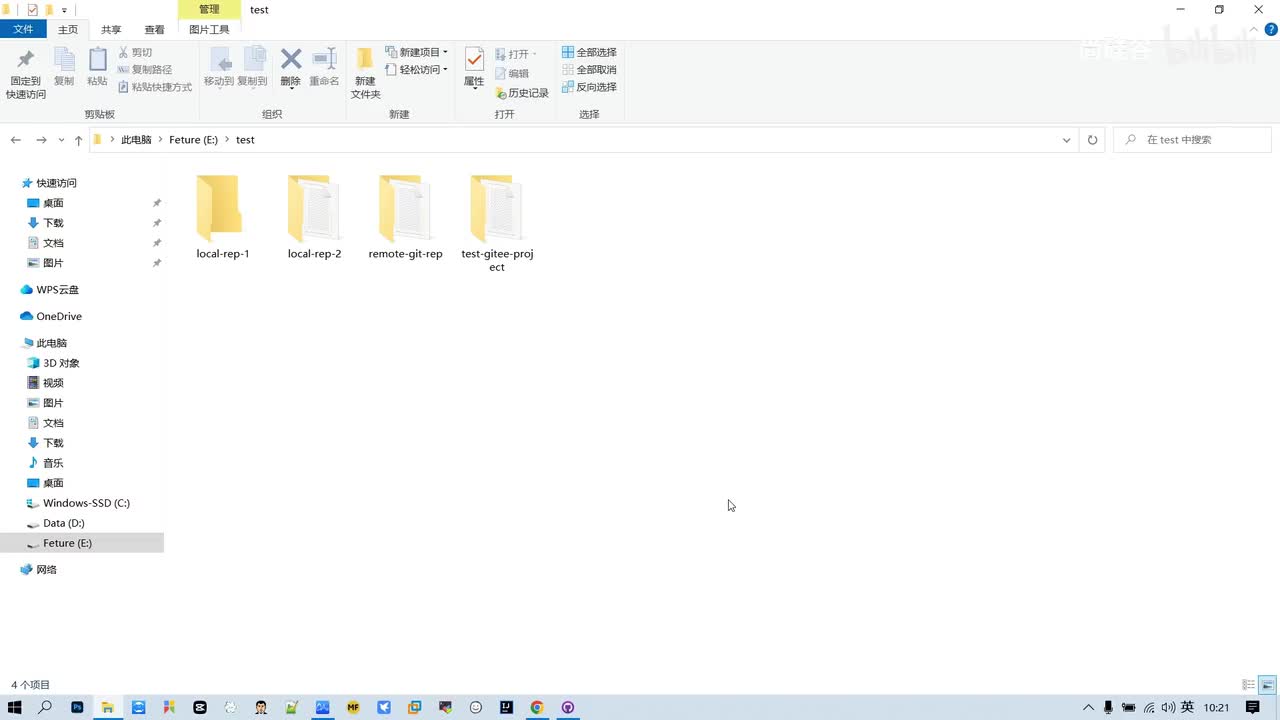Click Feture (E:) in the address bar

pos(193,140)
